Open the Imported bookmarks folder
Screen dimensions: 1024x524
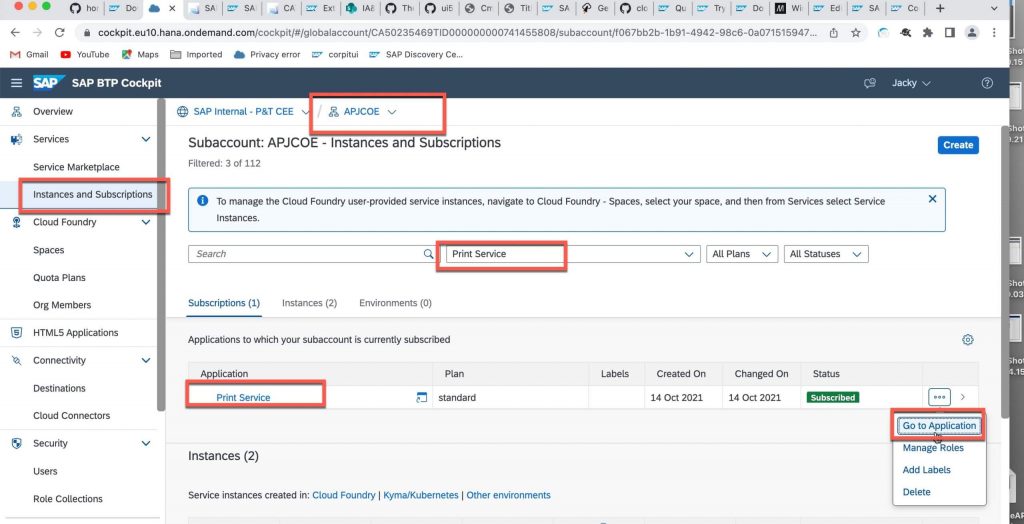[x=196, y=55]
